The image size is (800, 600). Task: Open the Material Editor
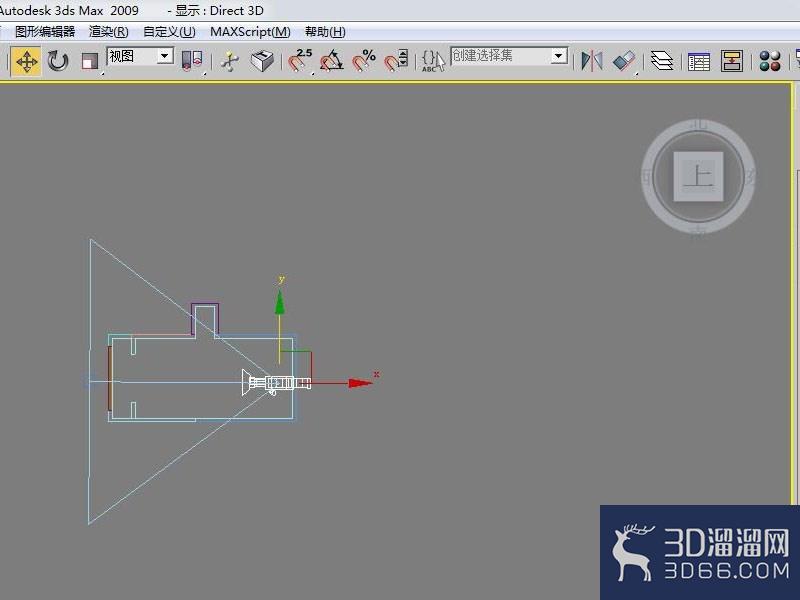769,61
